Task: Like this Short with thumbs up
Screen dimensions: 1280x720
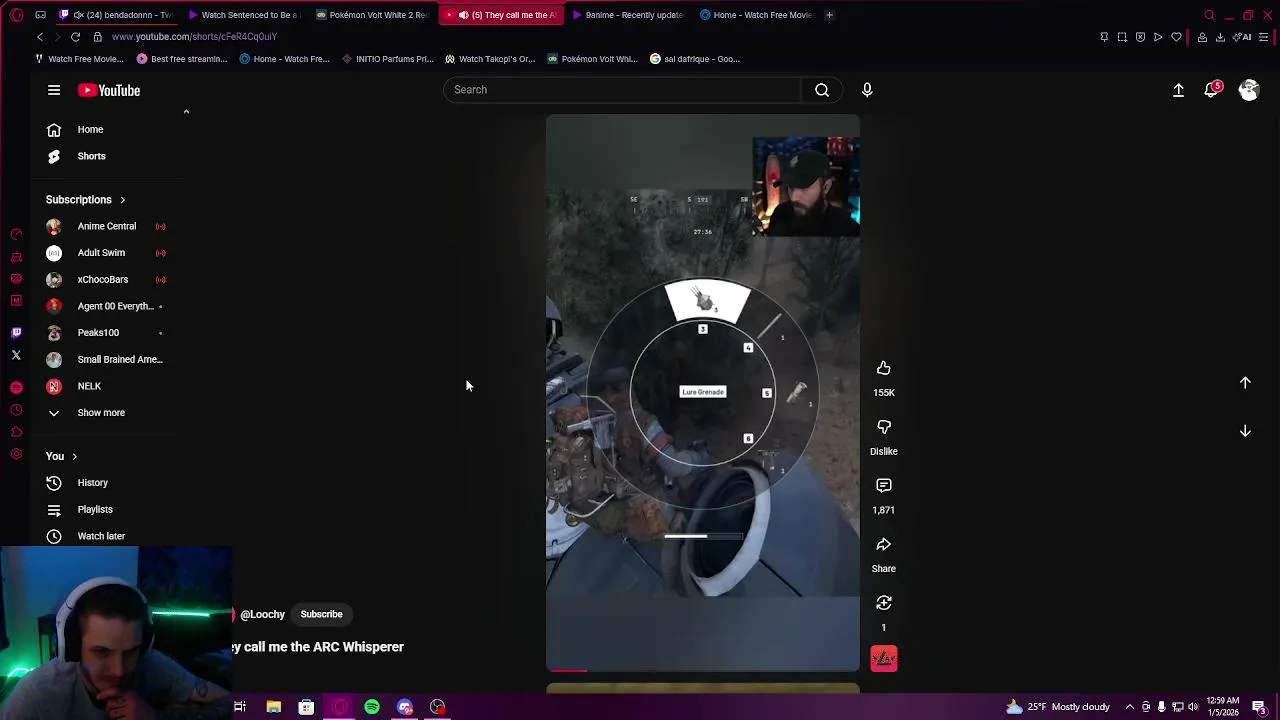Action: 884,369
